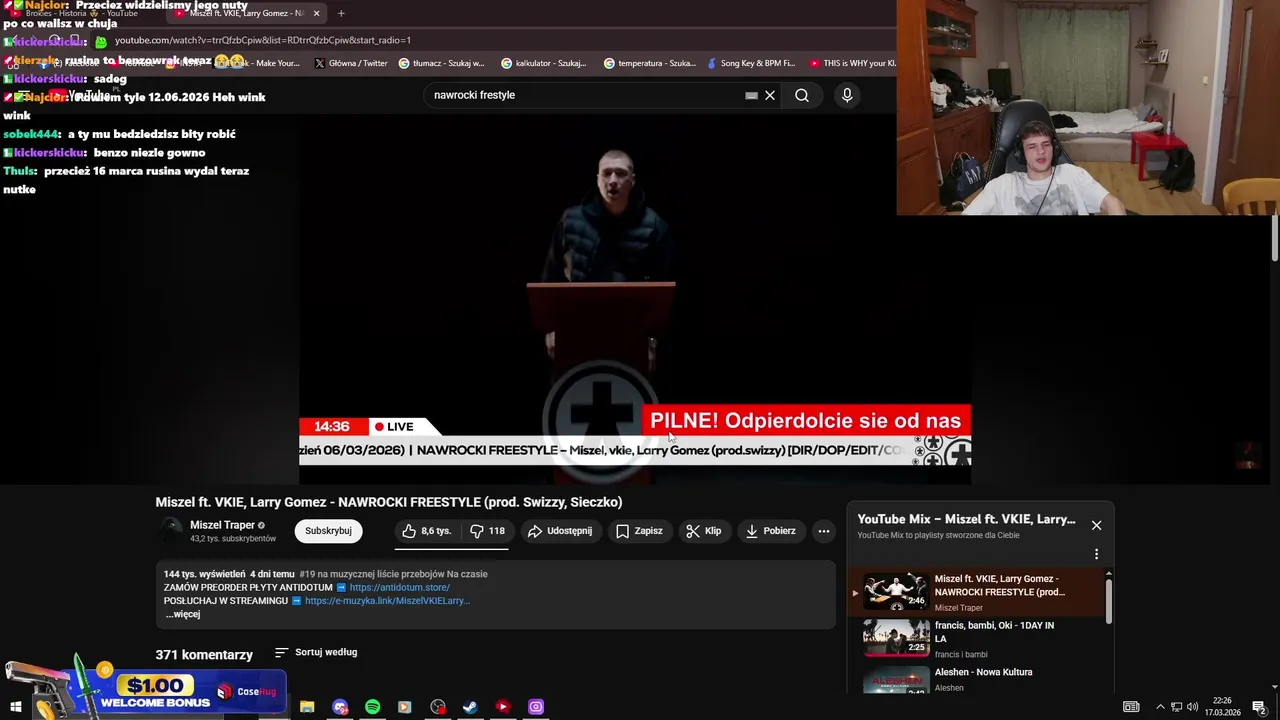Play francis, bambi, Oki - 1DAY IN LA
The height and width of the screenshot is (720, 1280).
978,638
